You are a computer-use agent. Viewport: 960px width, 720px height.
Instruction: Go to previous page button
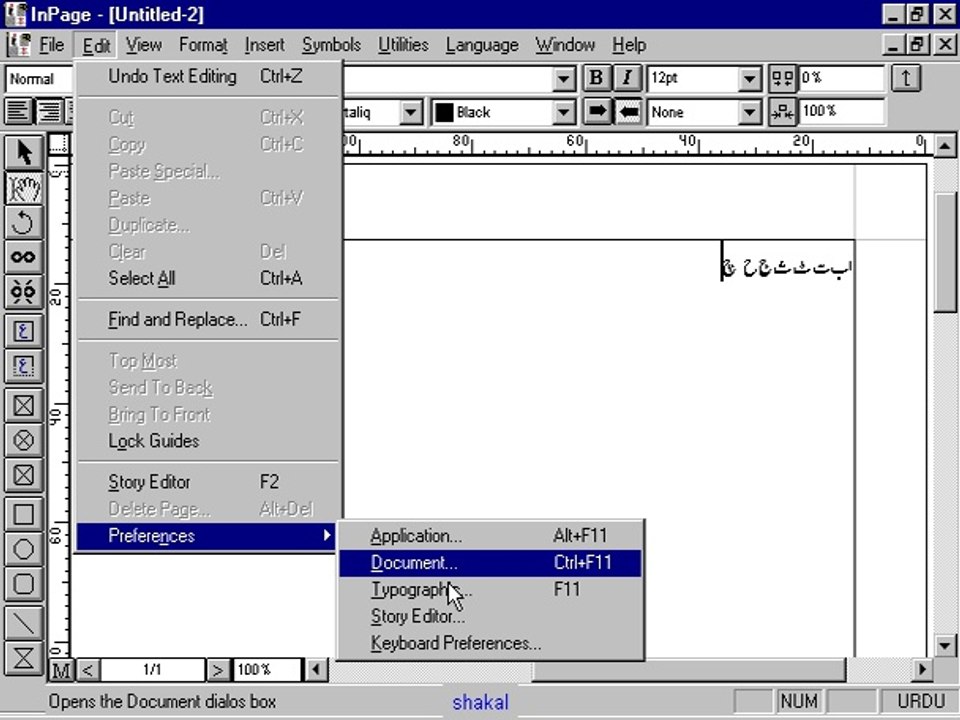coord(88,670)
